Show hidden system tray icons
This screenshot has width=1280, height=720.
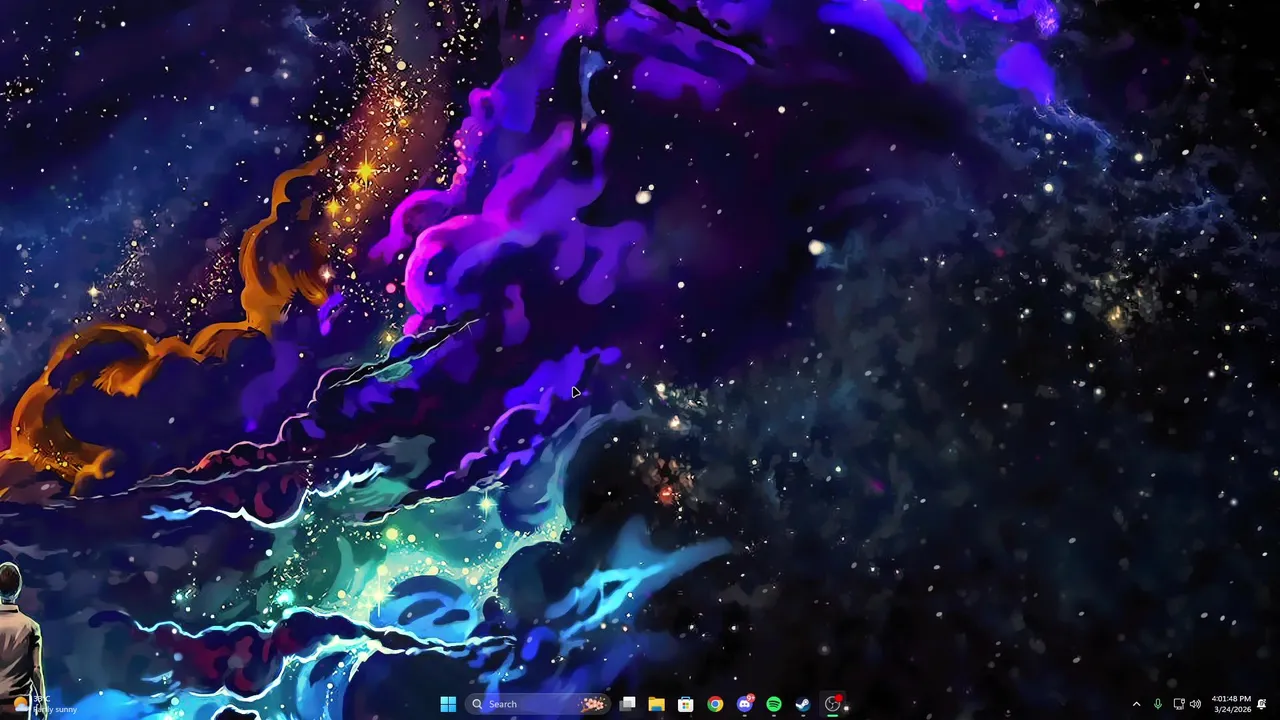1136,704
